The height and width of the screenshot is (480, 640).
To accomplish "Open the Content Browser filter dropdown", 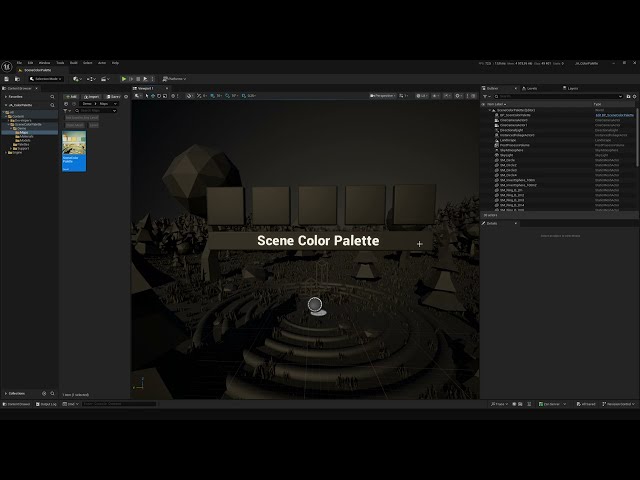I will click(x=67, y=111).
